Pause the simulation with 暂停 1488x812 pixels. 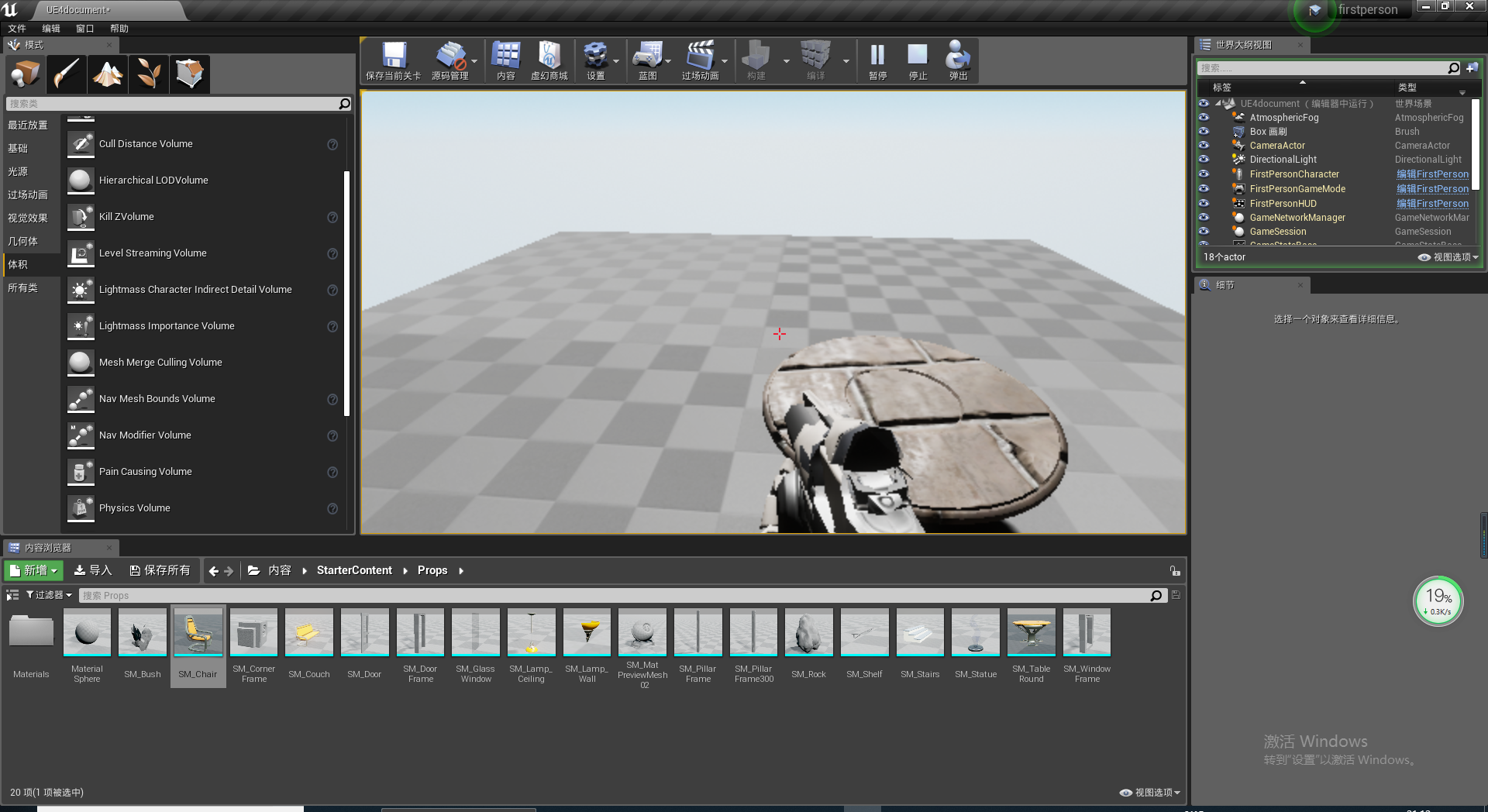pos(877,60)
